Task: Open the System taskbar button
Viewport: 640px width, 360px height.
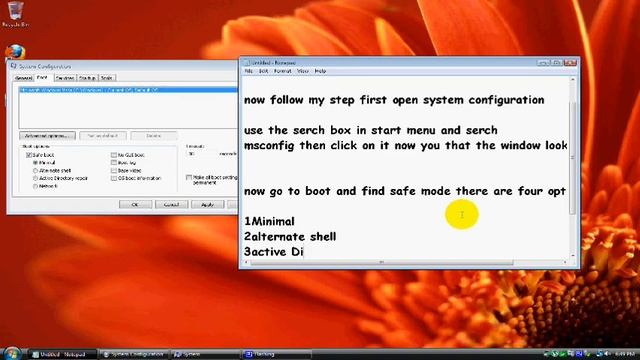Action: [x=205, y=354]
